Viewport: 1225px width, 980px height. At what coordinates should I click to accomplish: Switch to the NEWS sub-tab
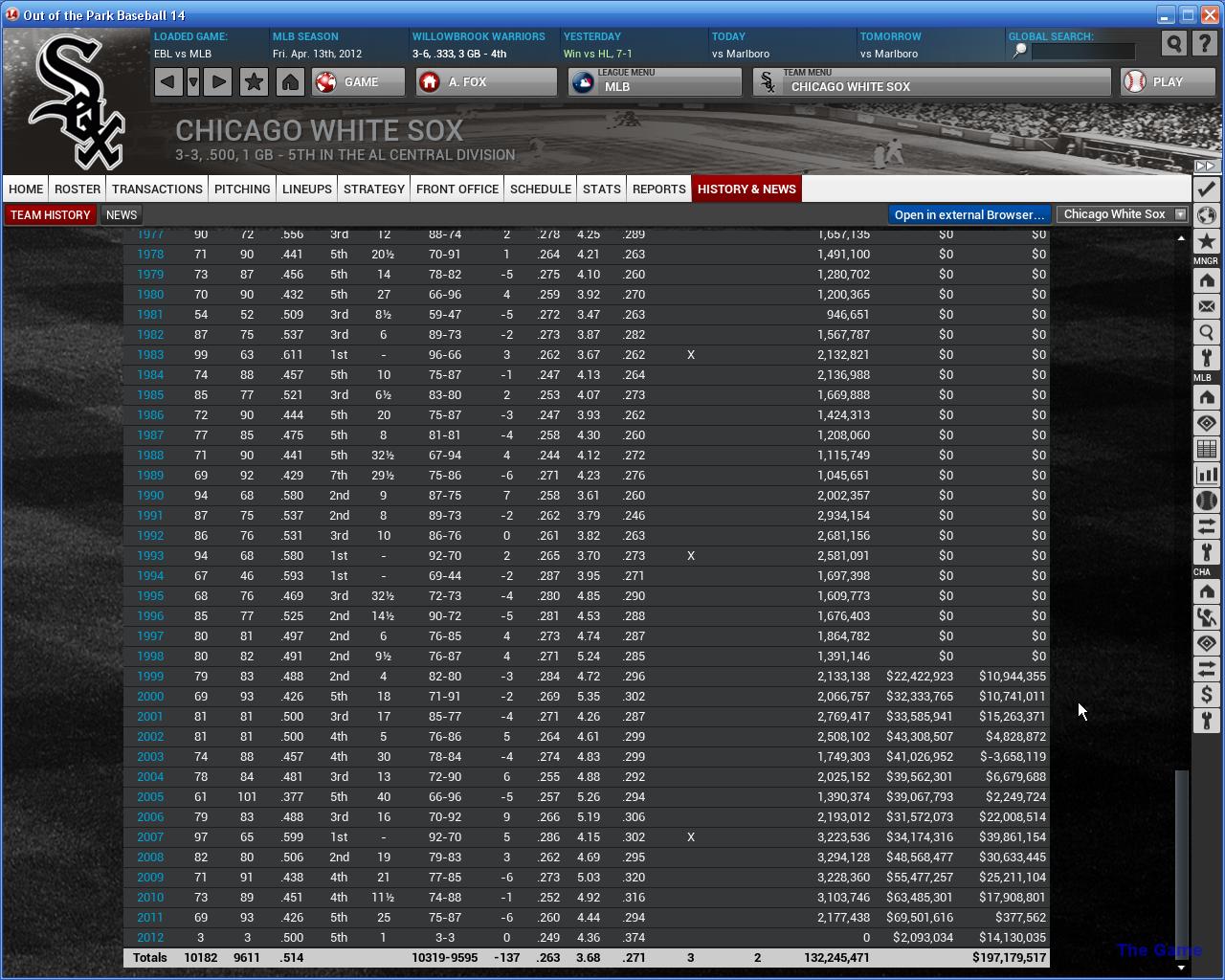[x=122, y=214]
